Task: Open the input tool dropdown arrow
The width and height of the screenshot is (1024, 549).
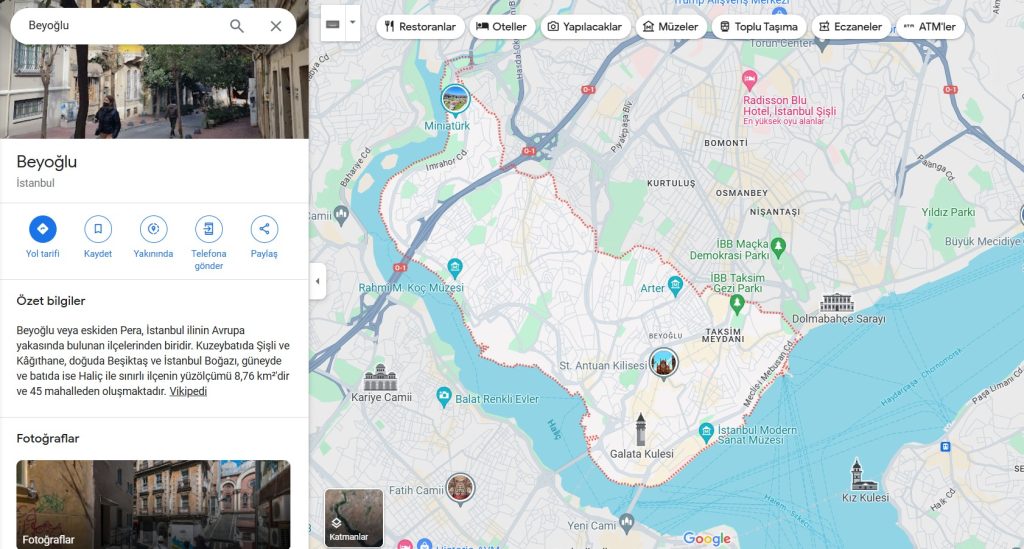Action: [x=353, y=23]
